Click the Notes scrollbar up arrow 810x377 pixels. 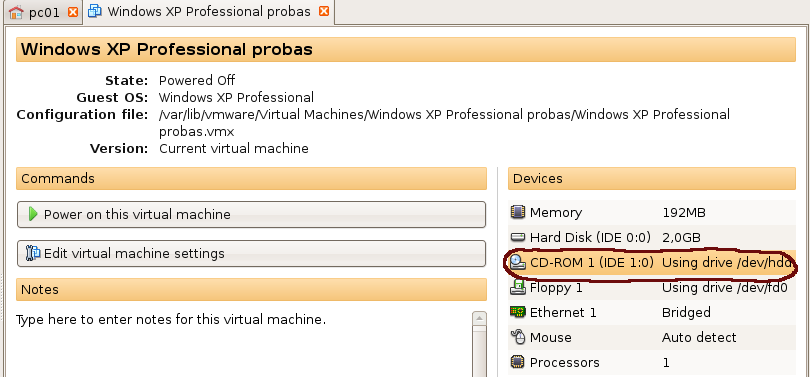(479, 319)
